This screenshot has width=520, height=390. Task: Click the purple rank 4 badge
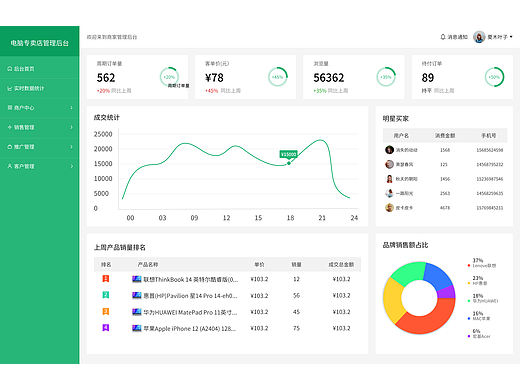(106, 328)
